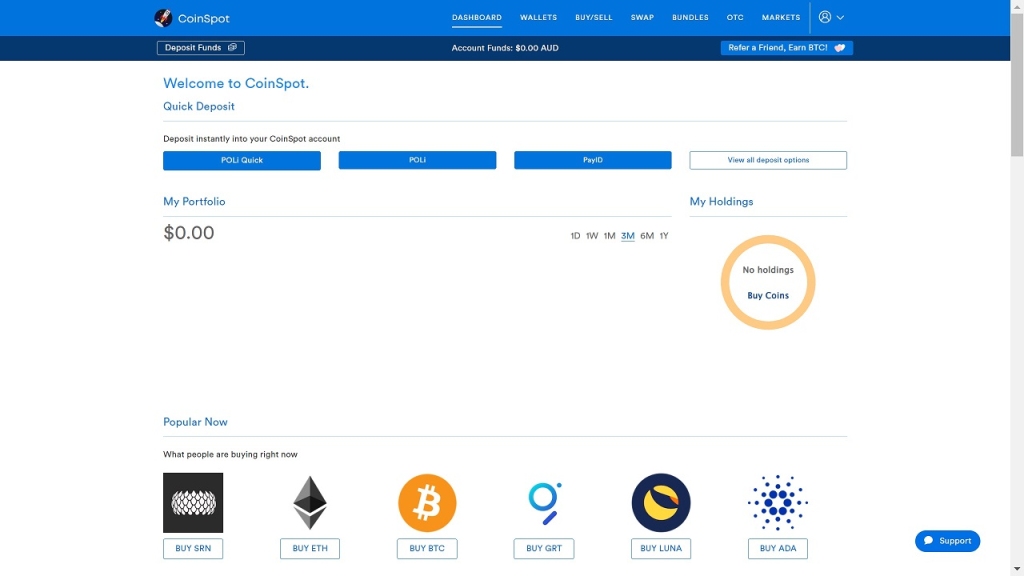Click Refer a Friend, Earn BTC button
The height and width of the screenshot is (576, 1024).
click(x=786, y=48)
